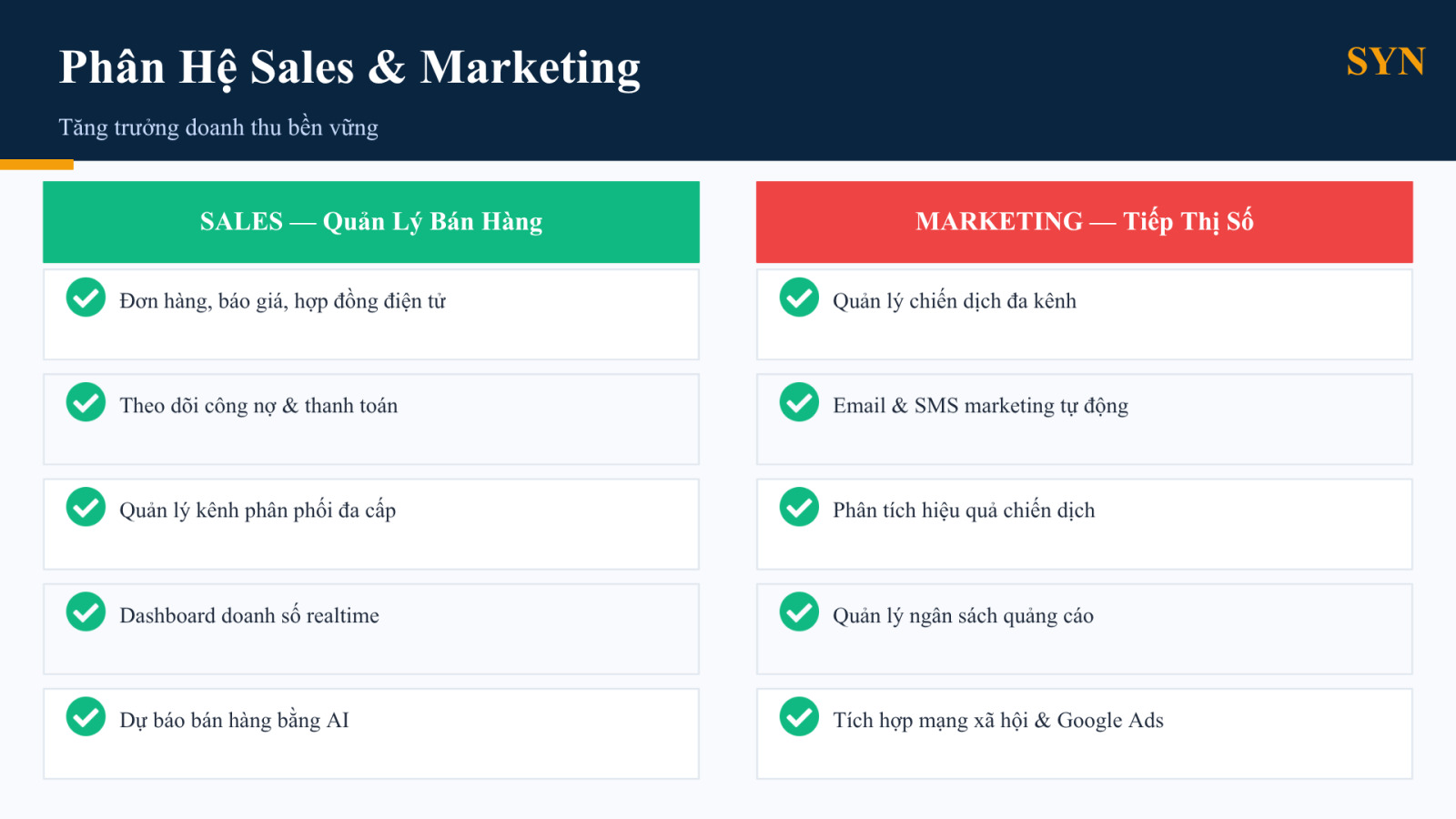This screenshot has width=1456, height=819.
Task: Select the Email & SMS marketing checkmark
Action: [799, 402]
